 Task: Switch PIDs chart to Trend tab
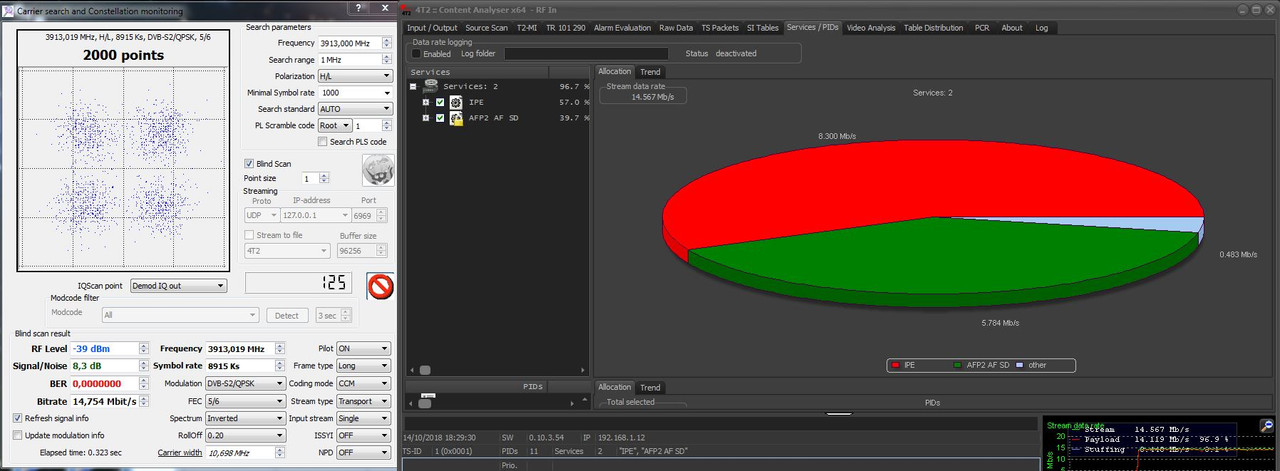[650, 387]
